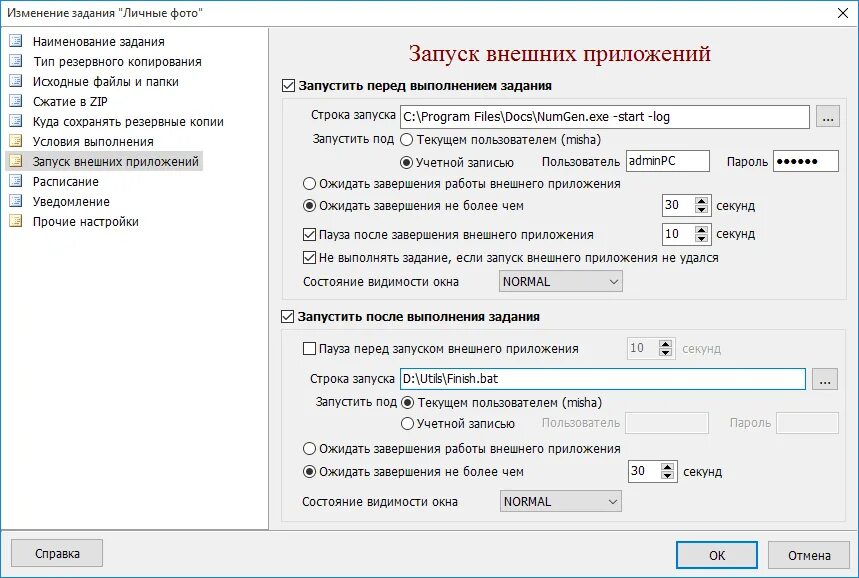Click the Пользователь field containing adminPC
Screen dimensions: 859x578
point(668,161)
